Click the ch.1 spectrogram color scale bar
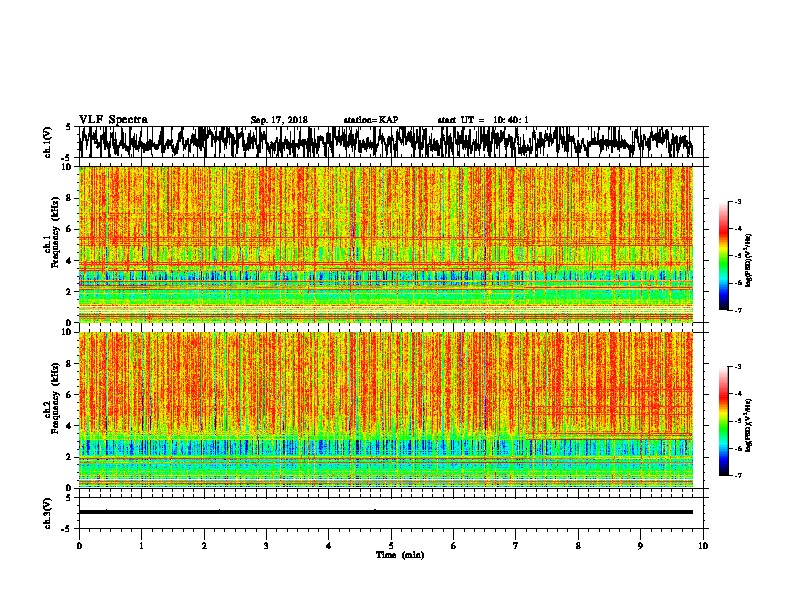 click(x=723, y=256)
